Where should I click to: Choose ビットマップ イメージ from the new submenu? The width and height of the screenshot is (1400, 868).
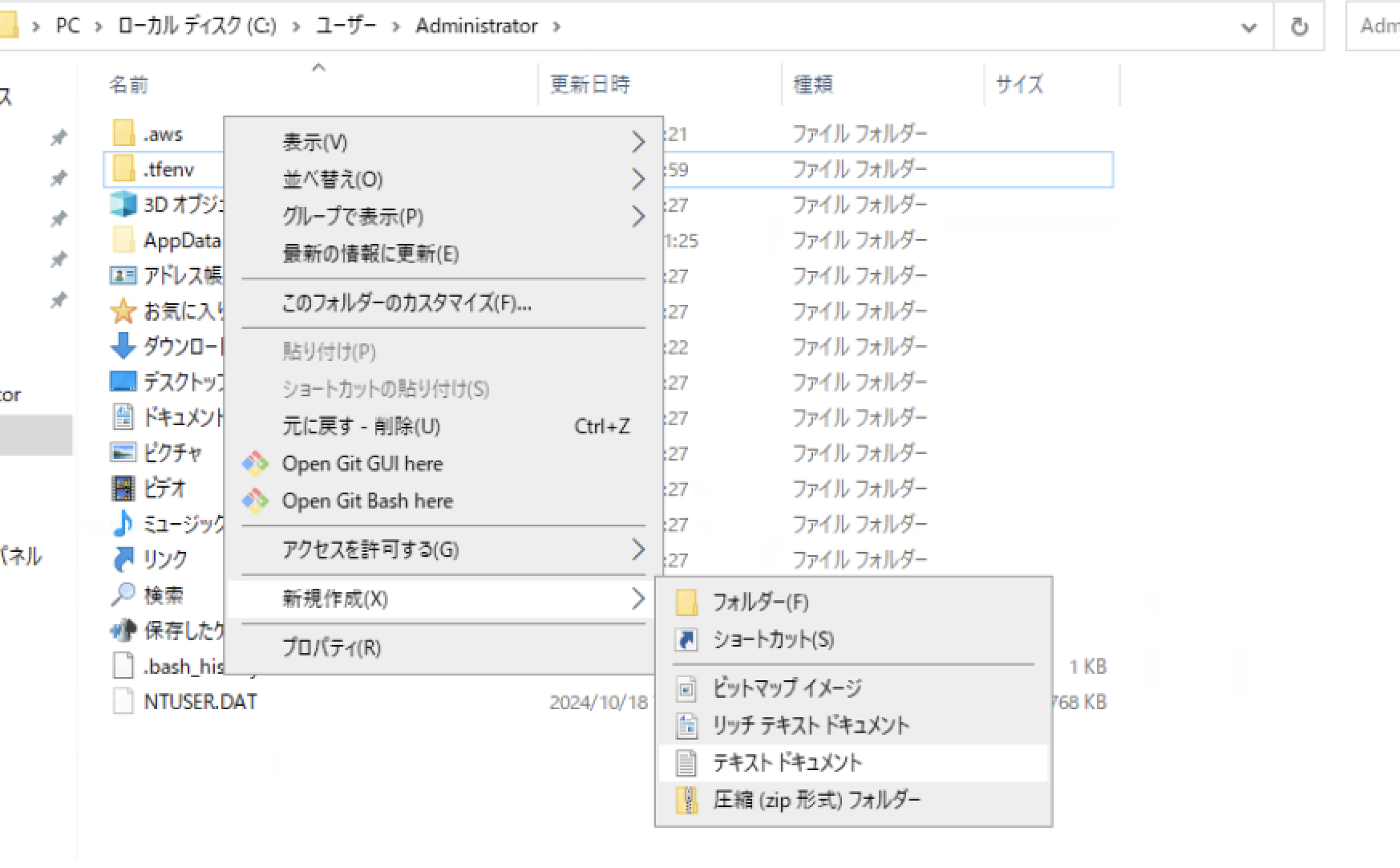click(x=788, y=688)
